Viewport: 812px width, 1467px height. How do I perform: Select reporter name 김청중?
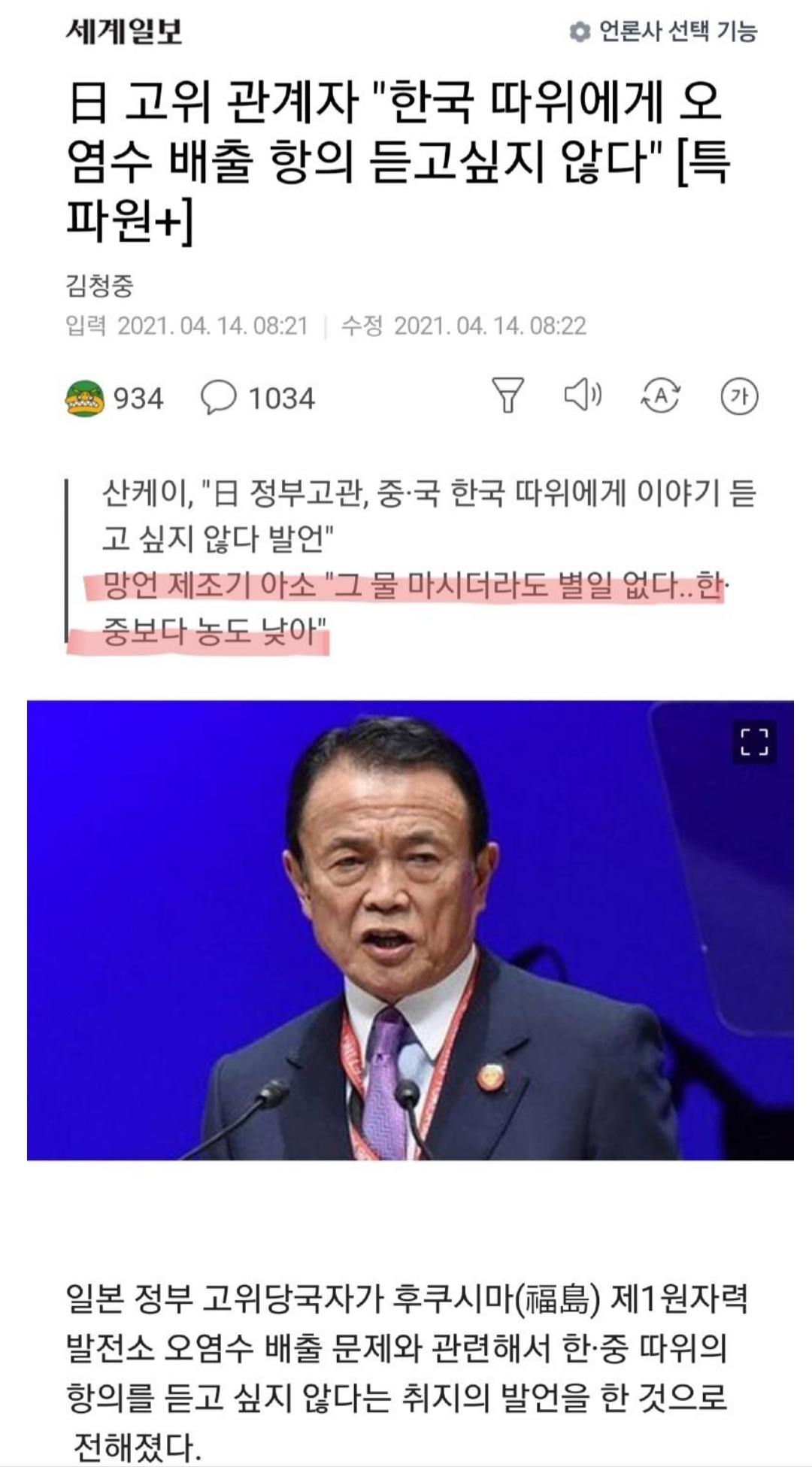pos(100,285)
